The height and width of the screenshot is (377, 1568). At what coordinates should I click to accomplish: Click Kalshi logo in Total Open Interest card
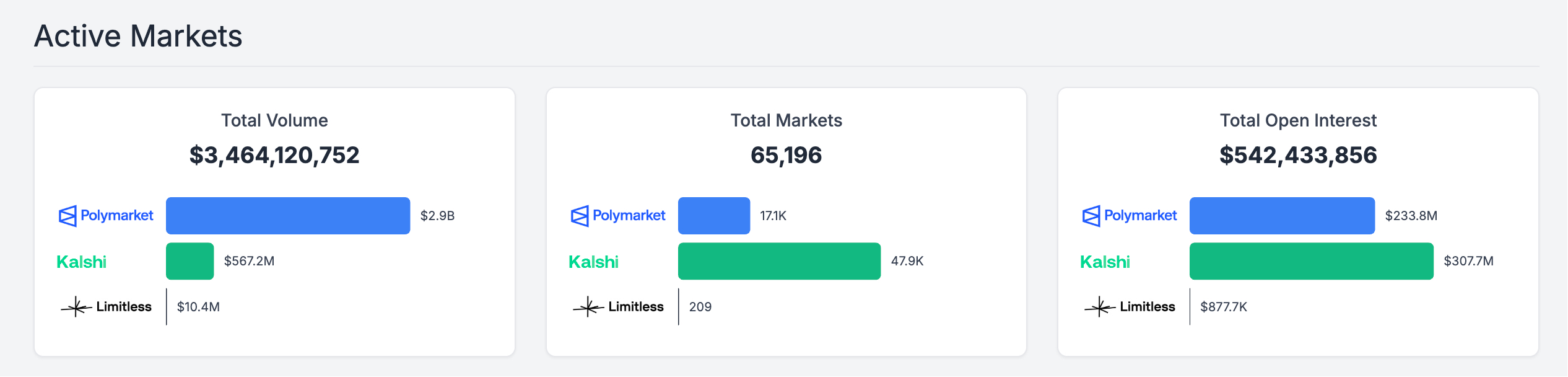tap(1105, 262)
